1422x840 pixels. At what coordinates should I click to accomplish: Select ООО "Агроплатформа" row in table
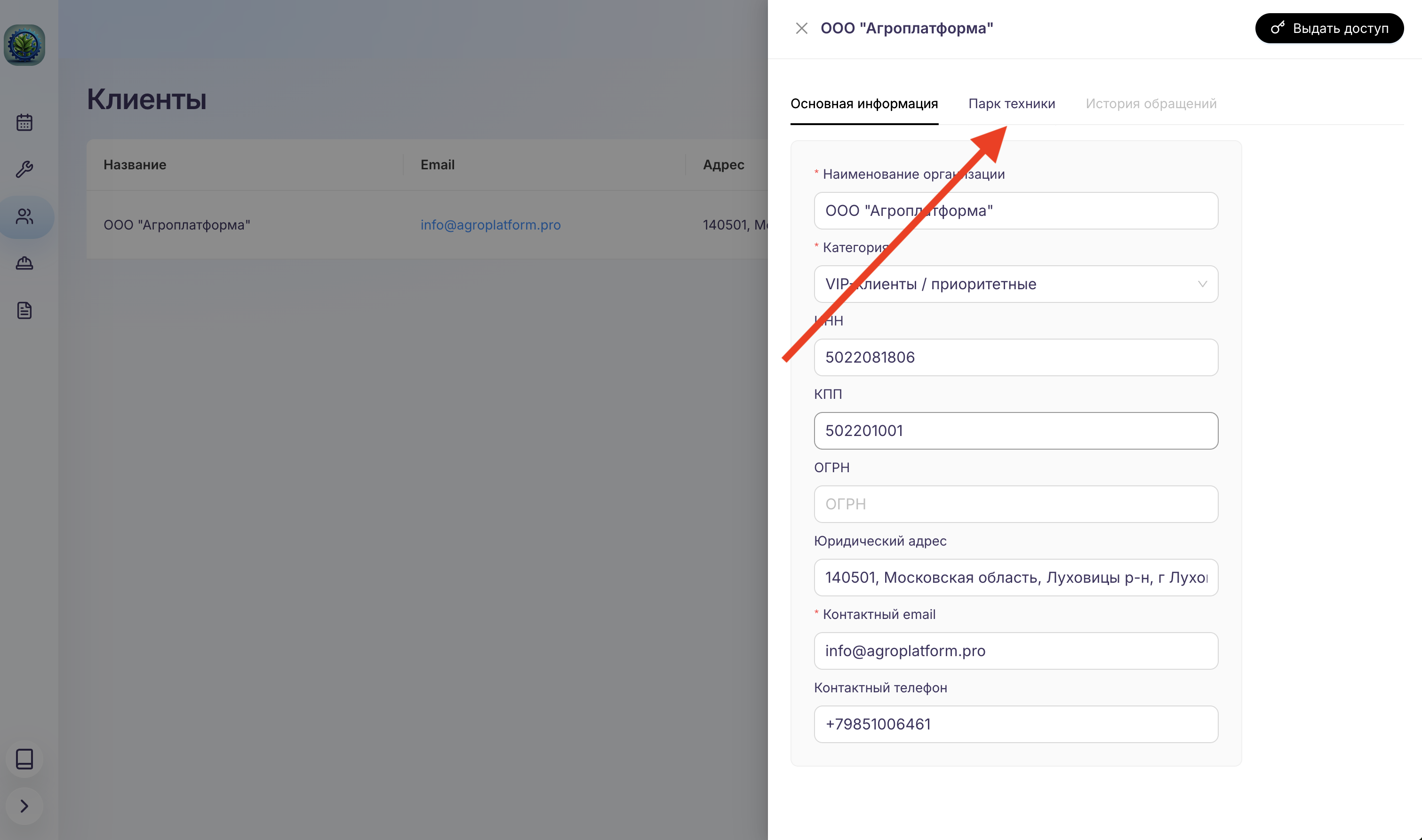[x=427, y=225]
